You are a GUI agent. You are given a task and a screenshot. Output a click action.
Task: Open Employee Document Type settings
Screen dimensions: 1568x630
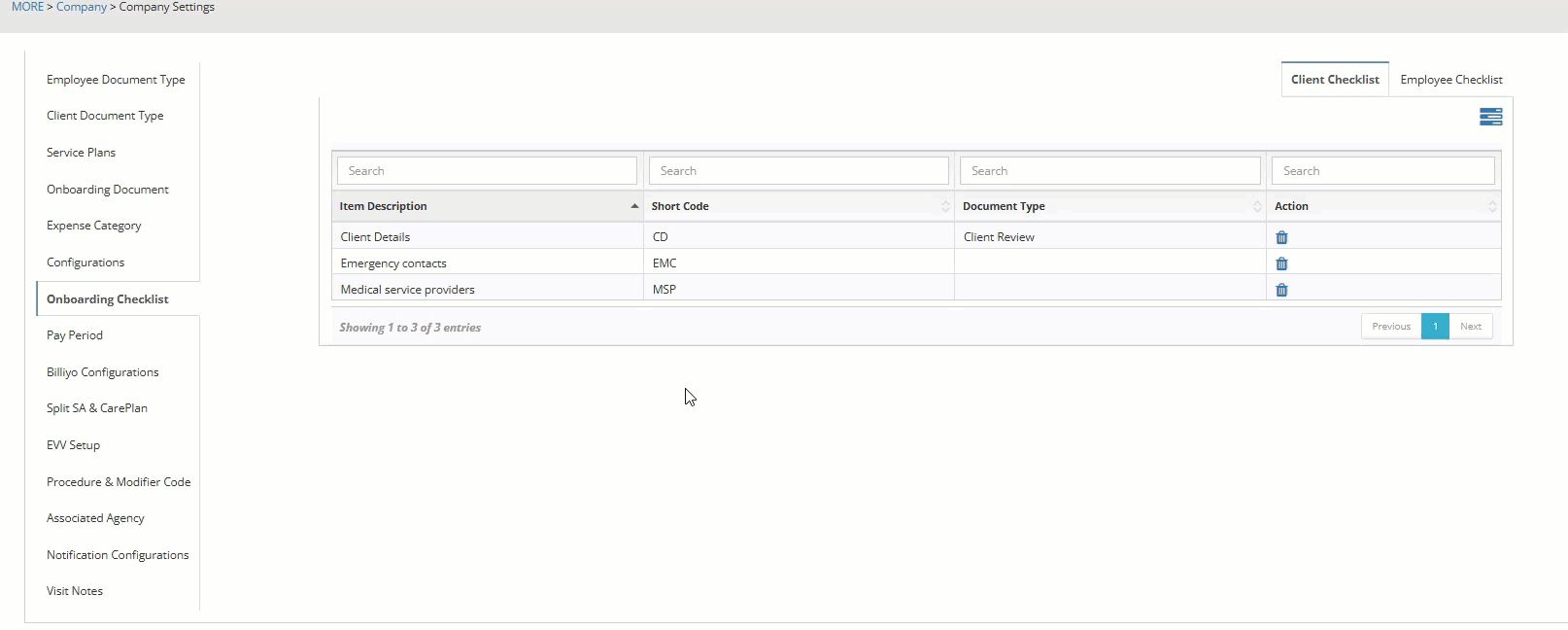tap(116, 80)
